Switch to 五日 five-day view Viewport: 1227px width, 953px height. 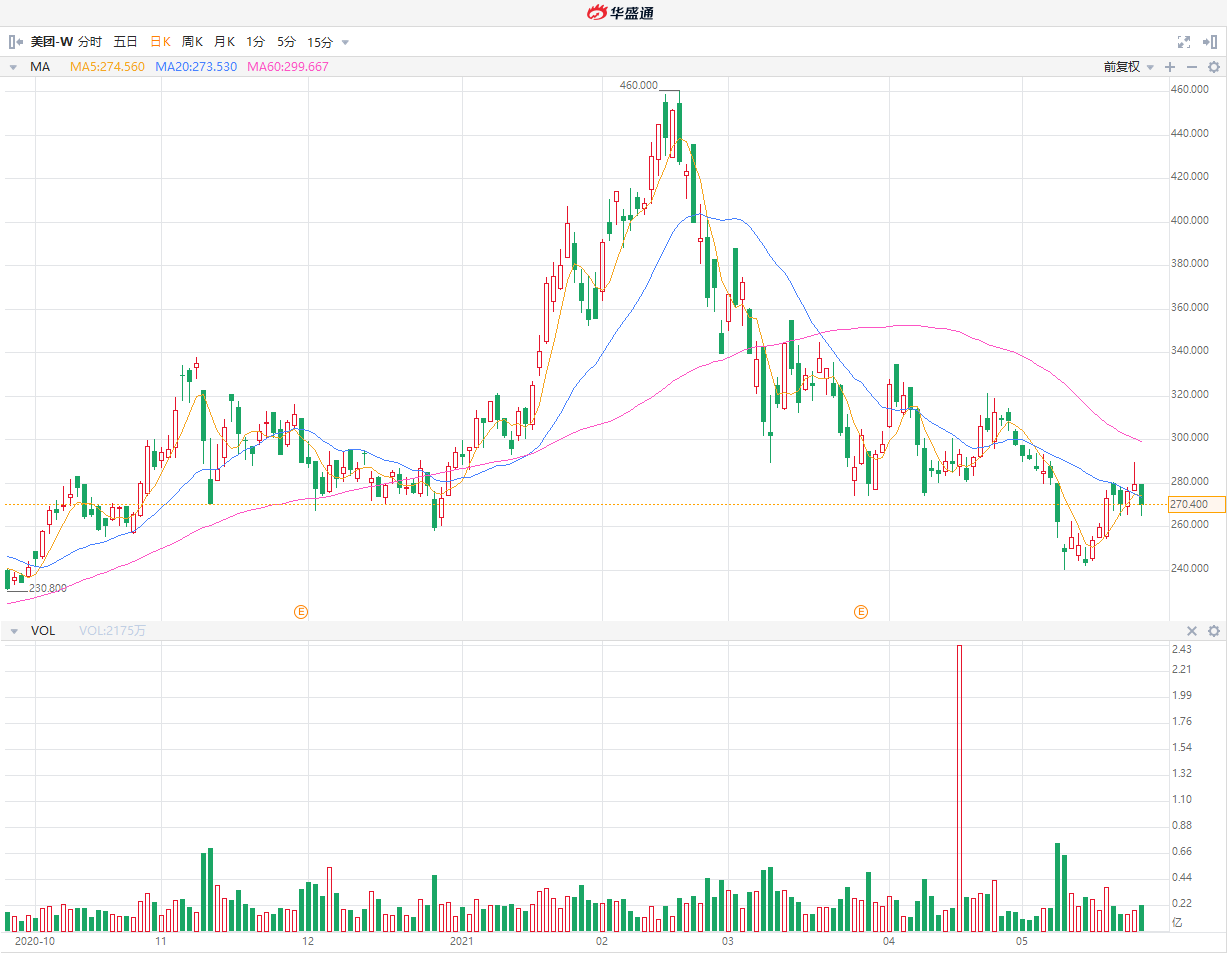pyautogui.click(x=125, y=42)
